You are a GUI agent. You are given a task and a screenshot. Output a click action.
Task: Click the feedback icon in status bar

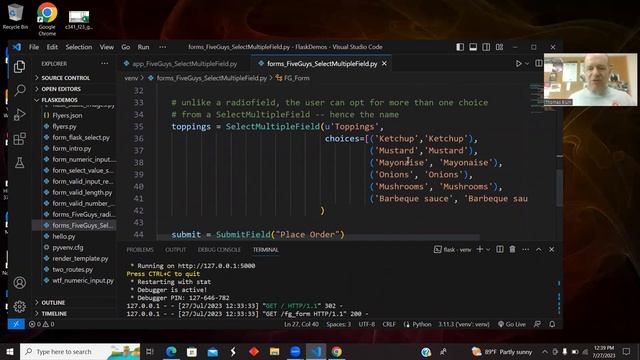point(538,324)
